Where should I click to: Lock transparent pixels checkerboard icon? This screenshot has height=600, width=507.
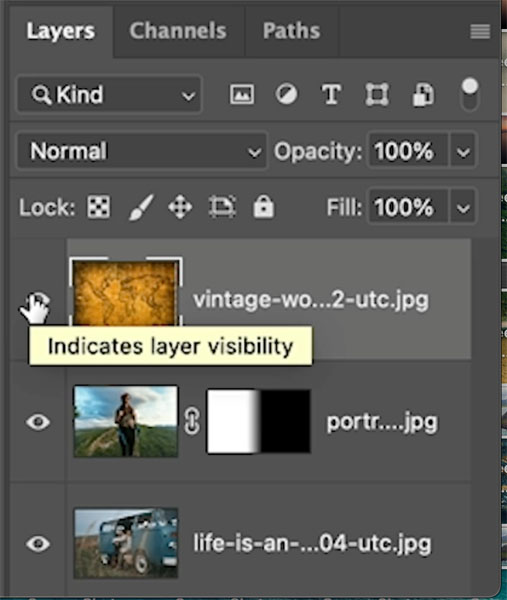pos(98,207)
